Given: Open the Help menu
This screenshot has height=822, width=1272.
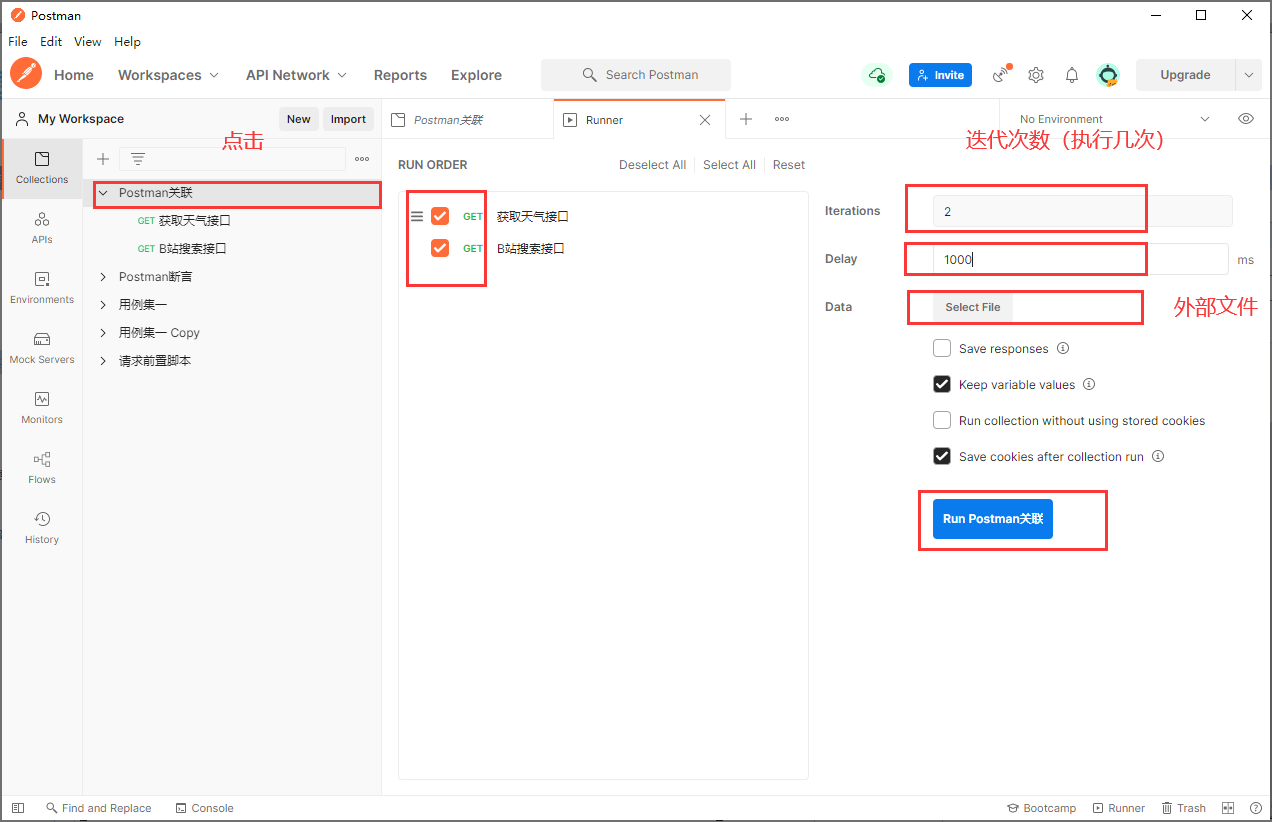Looking at the screenshot, I should click(127, 42).
